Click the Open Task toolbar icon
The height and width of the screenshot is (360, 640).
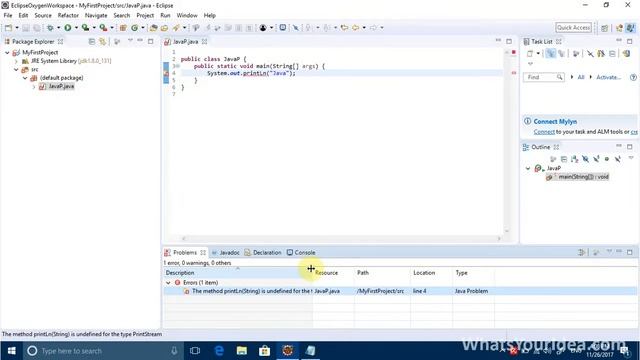pos(164,28)
